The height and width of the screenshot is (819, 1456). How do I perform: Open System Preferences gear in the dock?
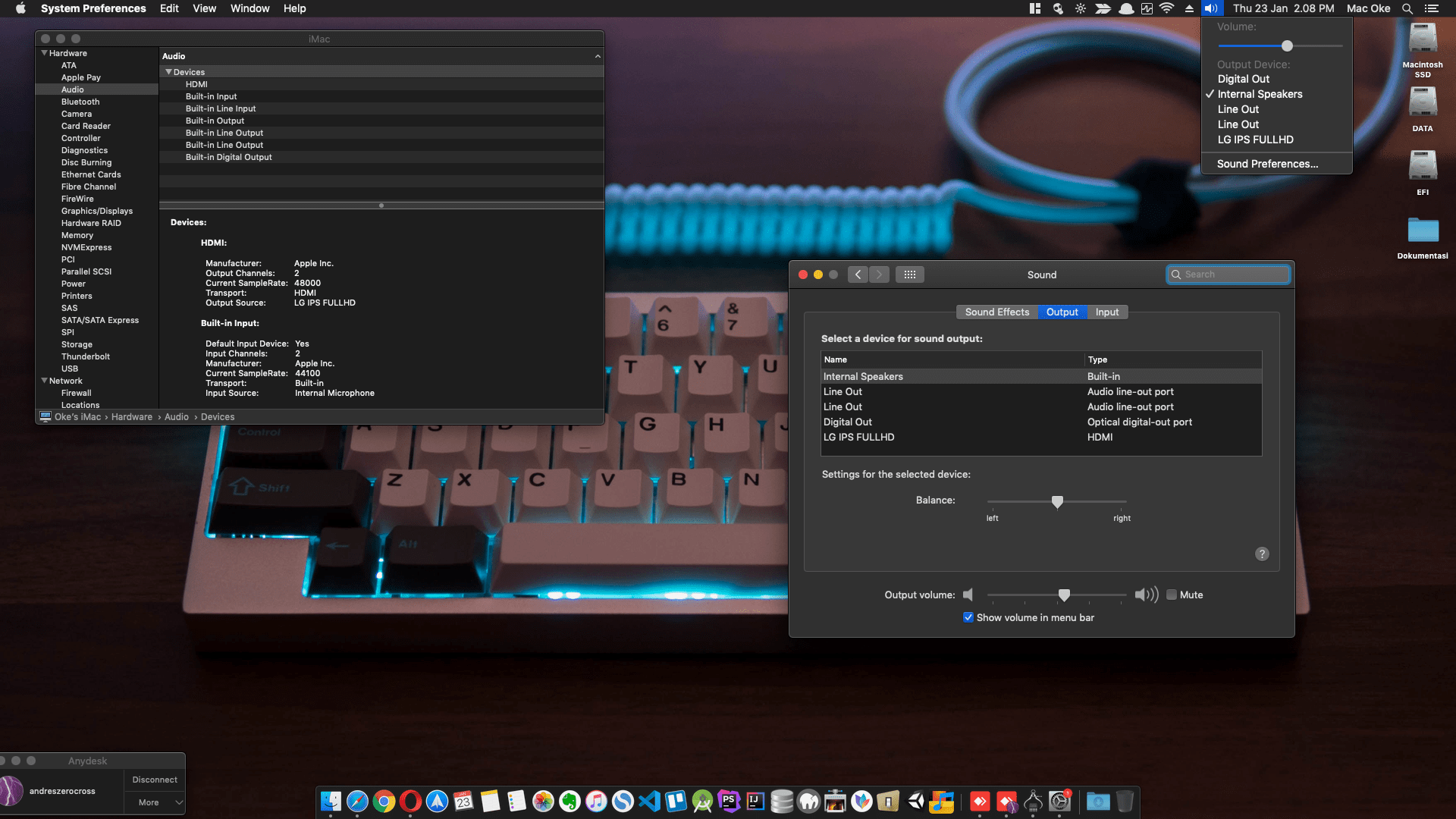(1059, 802)
